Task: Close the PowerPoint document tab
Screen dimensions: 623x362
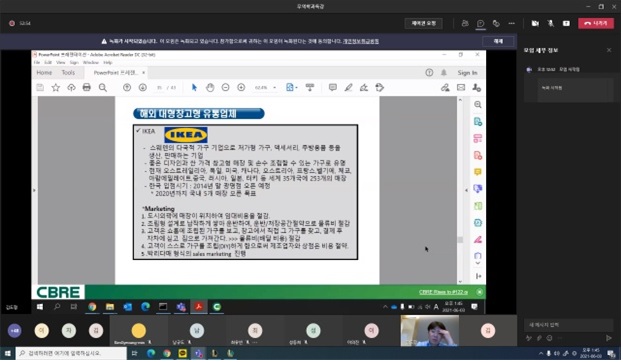Action: pyautogui.click(x=143, y=73)
